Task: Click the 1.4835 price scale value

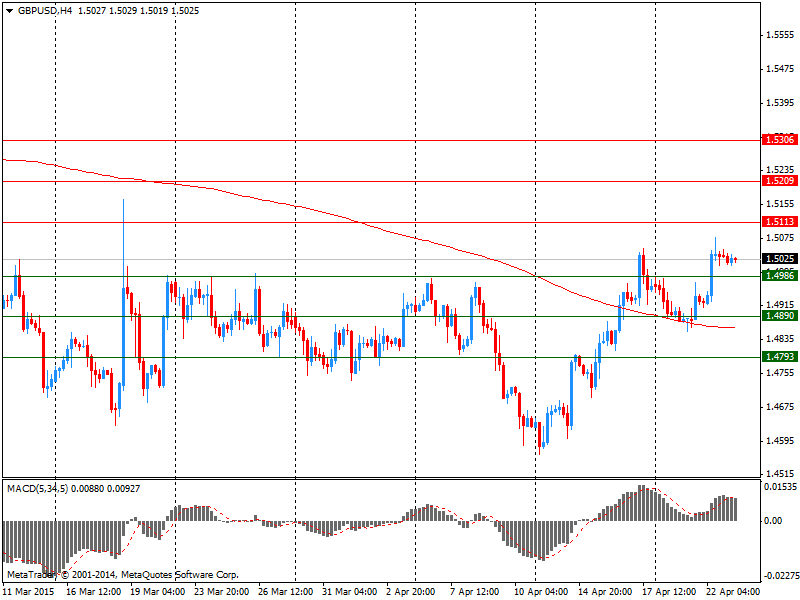Action: click(780, 339)
